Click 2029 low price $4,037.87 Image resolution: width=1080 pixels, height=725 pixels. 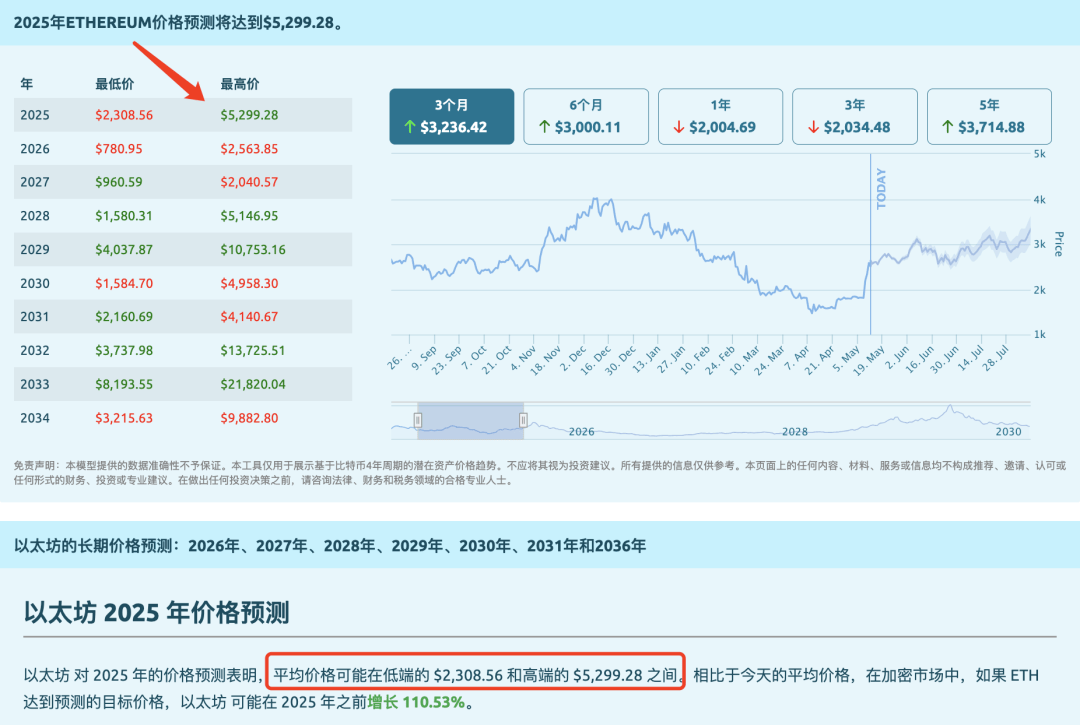pyautogui.click(x=124, y=250)
